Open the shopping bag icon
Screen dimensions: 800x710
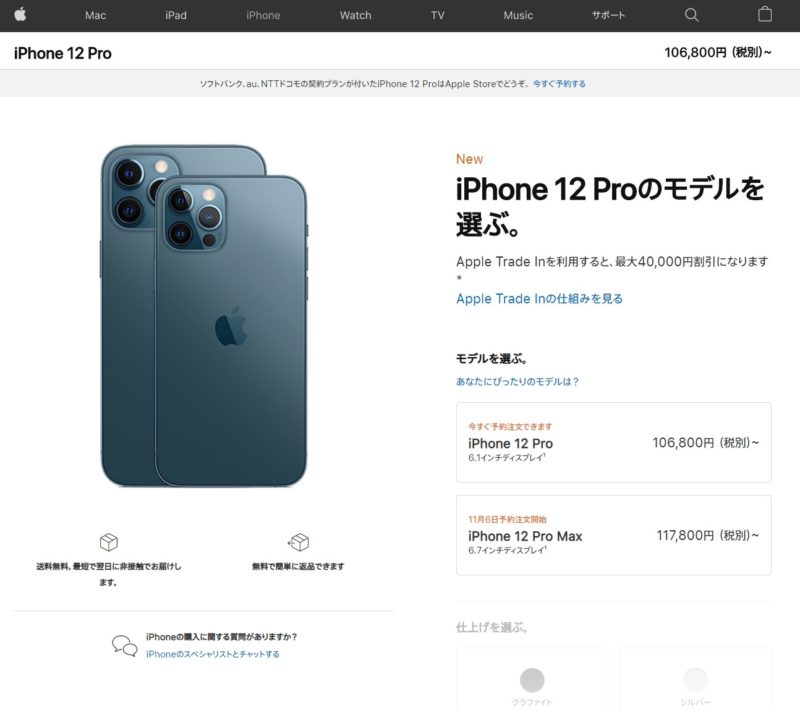coord(765,14)
